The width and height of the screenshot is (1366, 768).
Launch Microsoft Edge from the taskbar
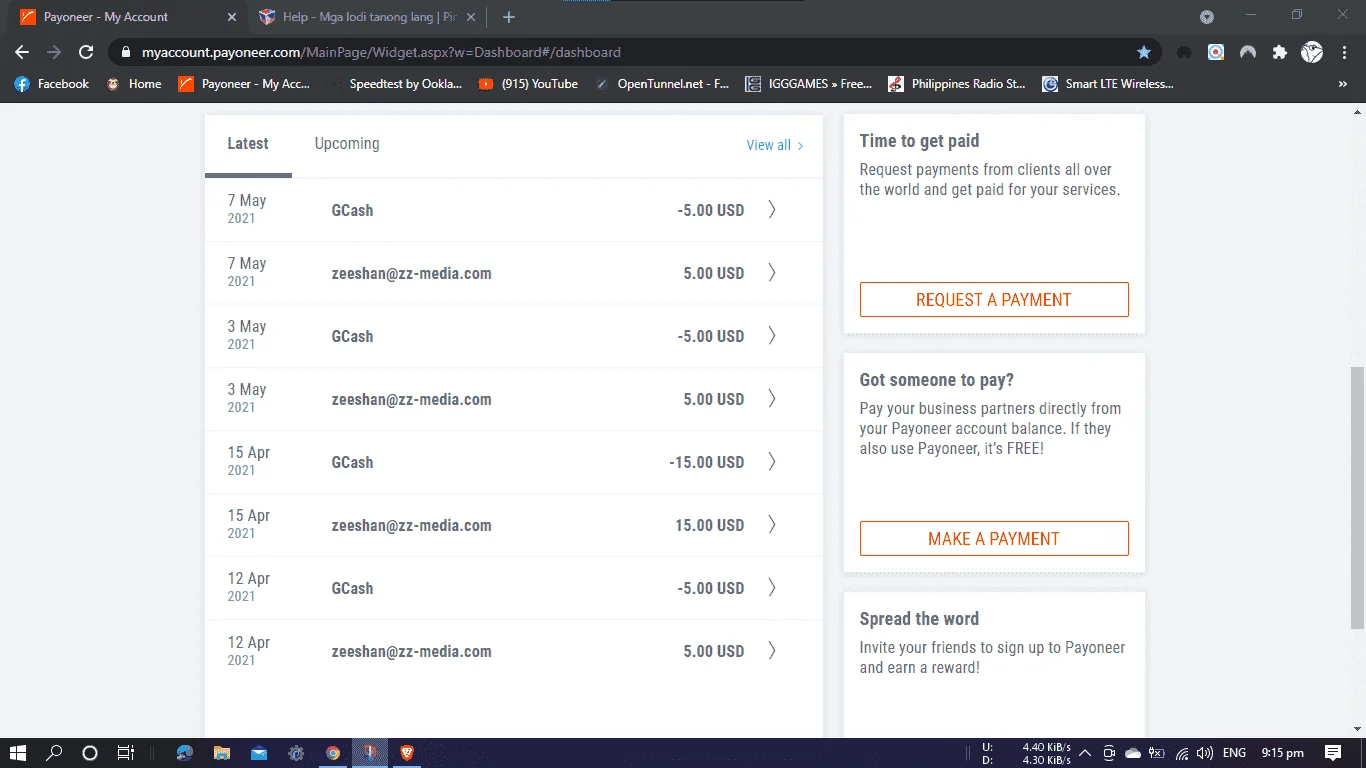click(x=185, y=753)
